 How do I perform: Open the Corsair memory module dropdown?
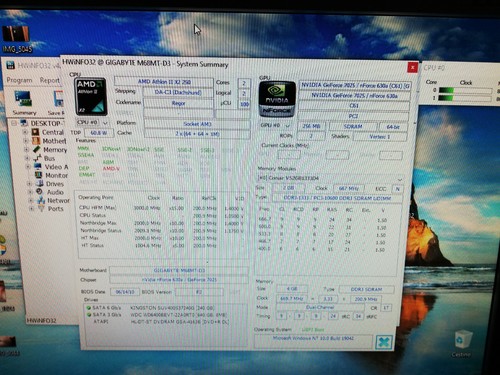(331, 178)
